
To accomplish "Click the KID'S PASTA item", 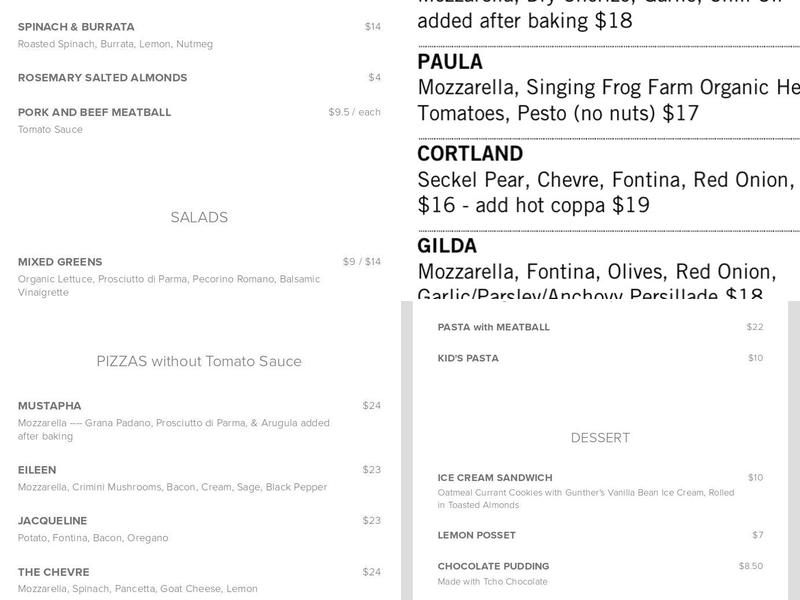I will click(x=468, y=358).
